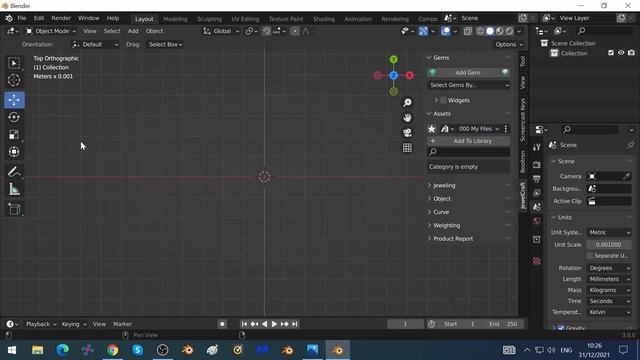Viewport: 640px width, 360px height.
Task: Open the Object Mode dropdown
Action: (51, 31)
